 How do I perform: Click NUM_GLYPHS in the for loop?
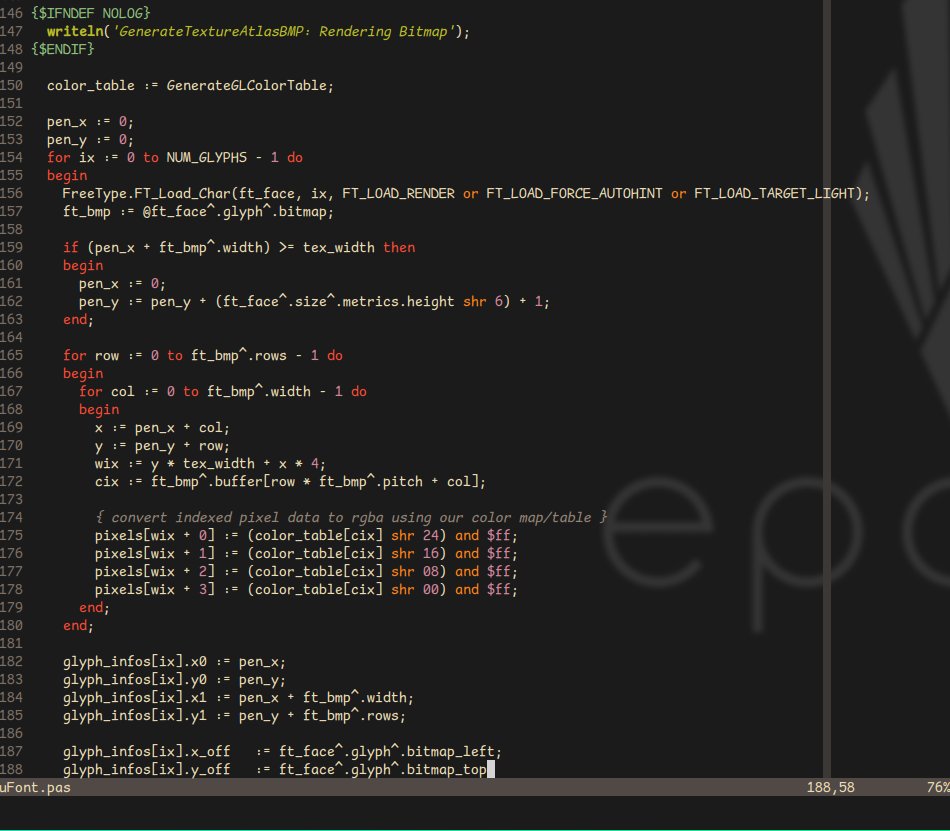pyautogui.click(x=207, y=157)
